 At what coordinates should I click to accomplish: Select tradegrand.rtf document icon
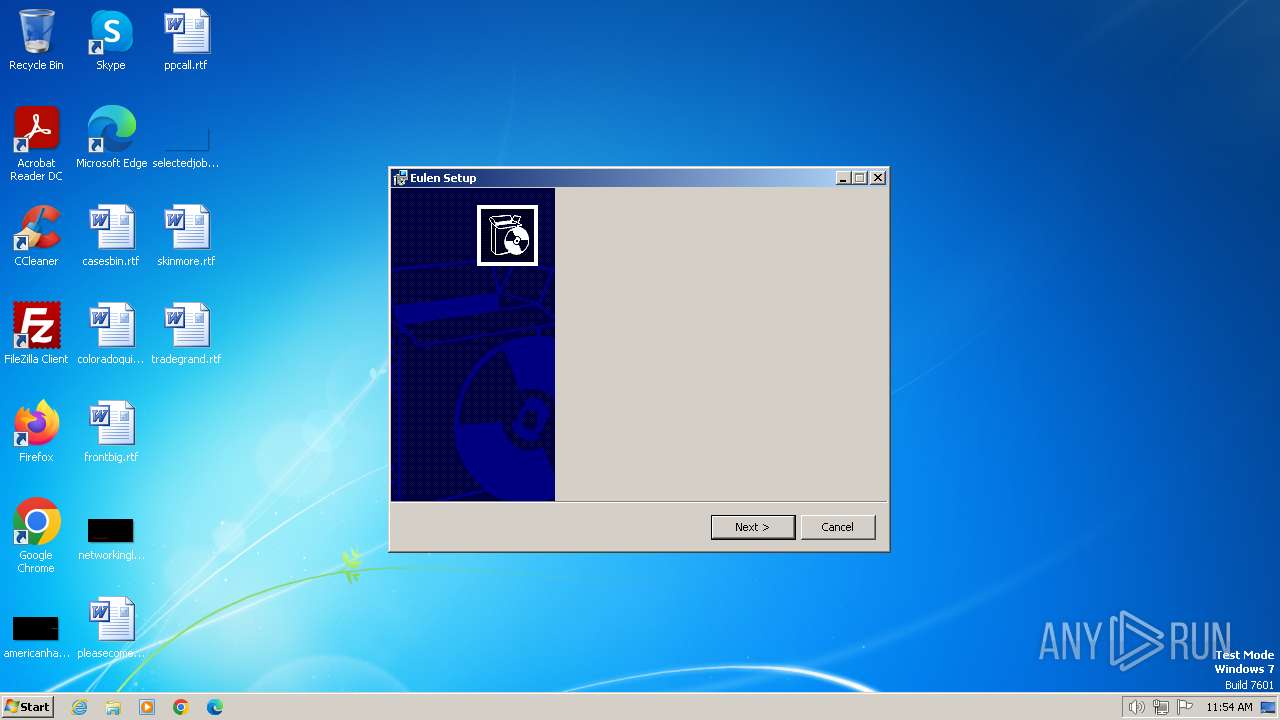186,334
